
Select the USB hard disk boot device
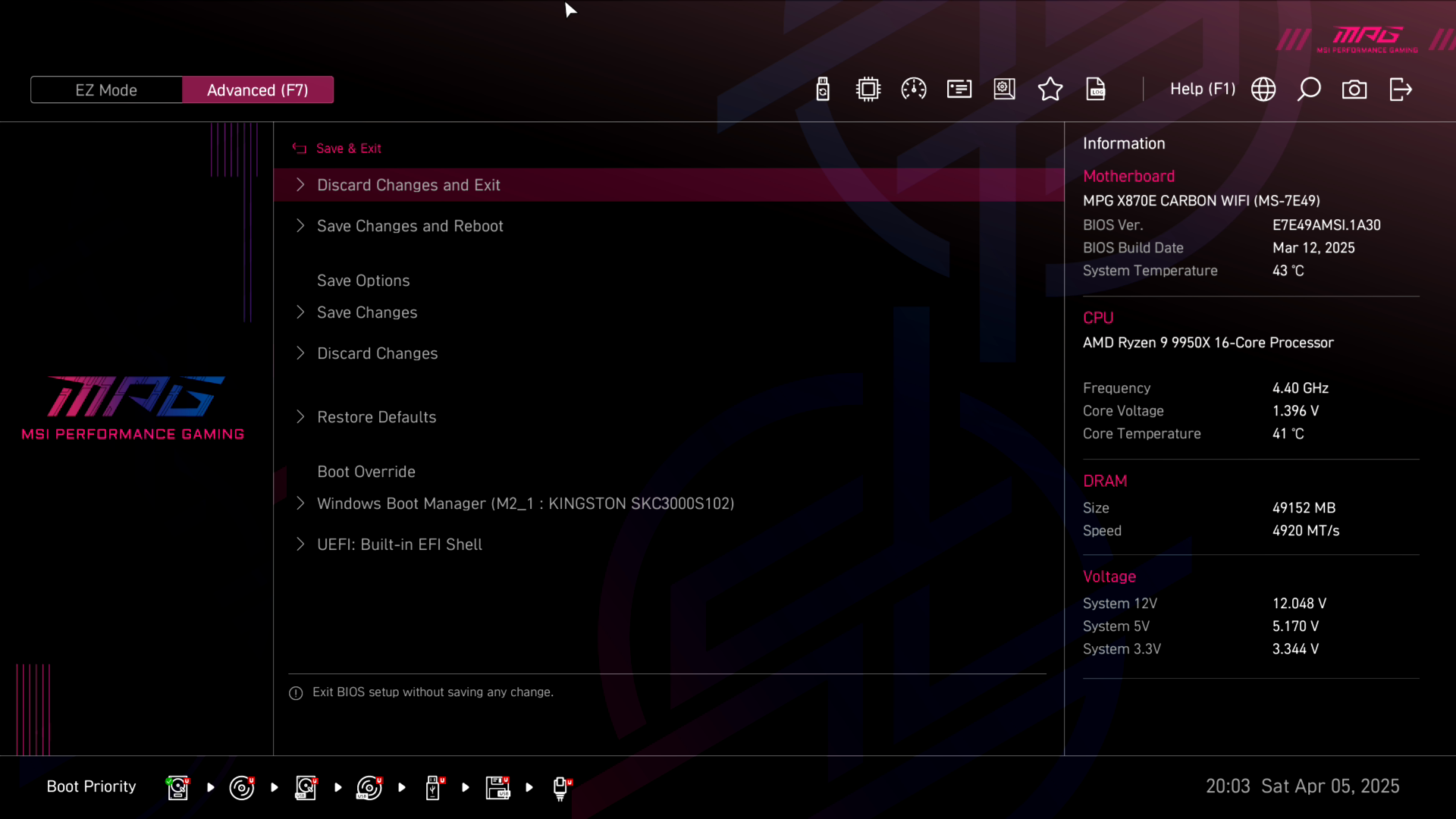point(306,787)
